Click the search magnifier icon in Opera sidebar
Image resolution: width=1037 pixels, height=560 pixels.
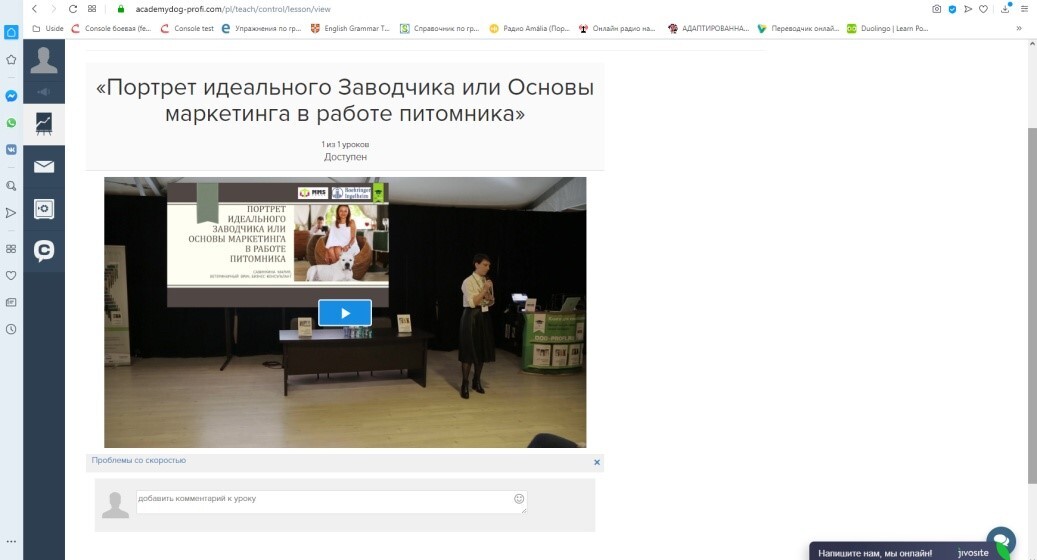(x=11, y=186)
